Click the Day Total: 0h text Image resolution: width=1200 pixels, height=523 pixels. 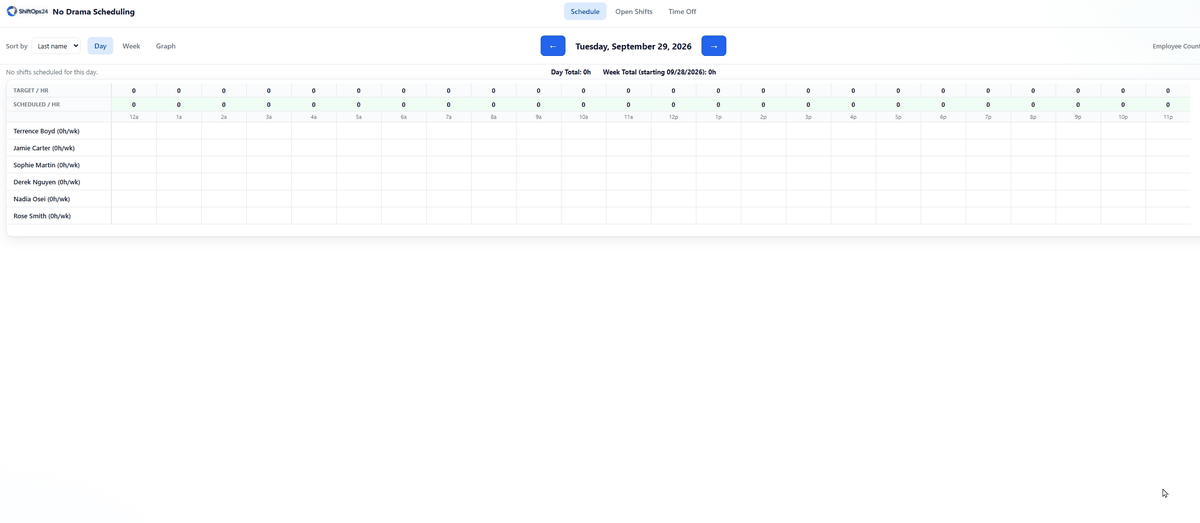point(571,72)
